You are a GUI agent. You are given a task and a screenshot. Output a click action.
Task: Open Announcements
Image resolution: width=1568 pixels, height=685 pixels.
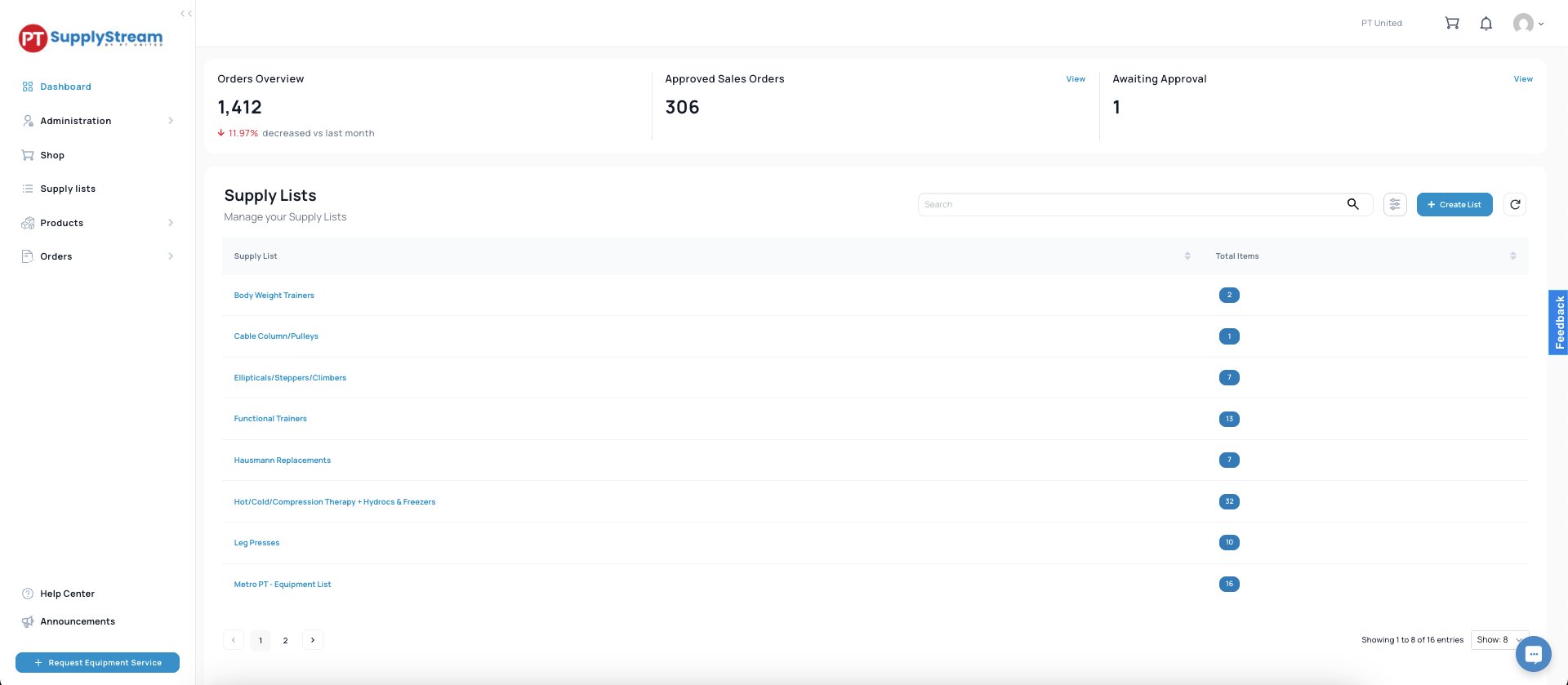coord(78,621)
